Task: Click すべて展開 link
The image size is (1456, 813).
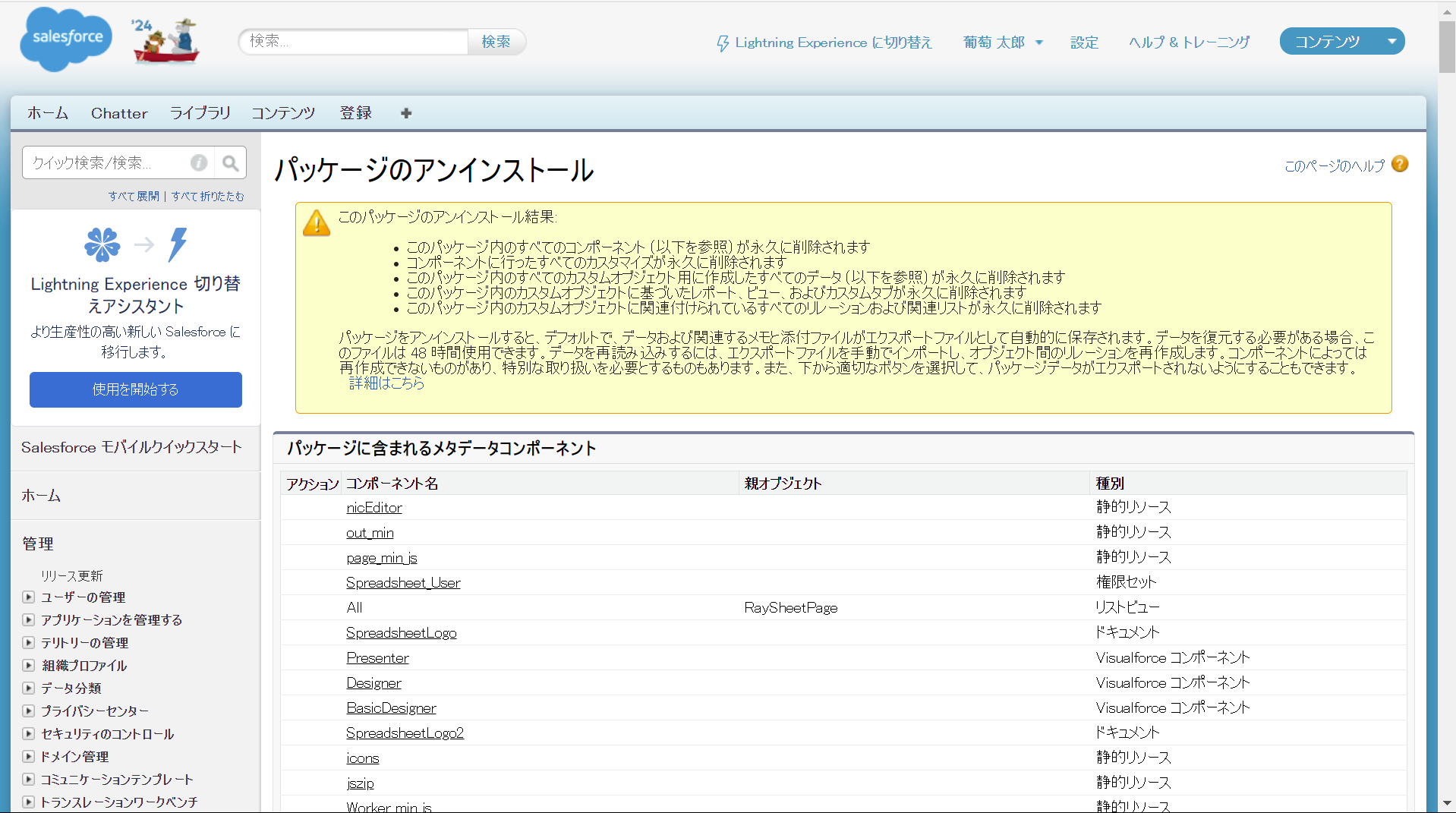Action: point(134,196)
